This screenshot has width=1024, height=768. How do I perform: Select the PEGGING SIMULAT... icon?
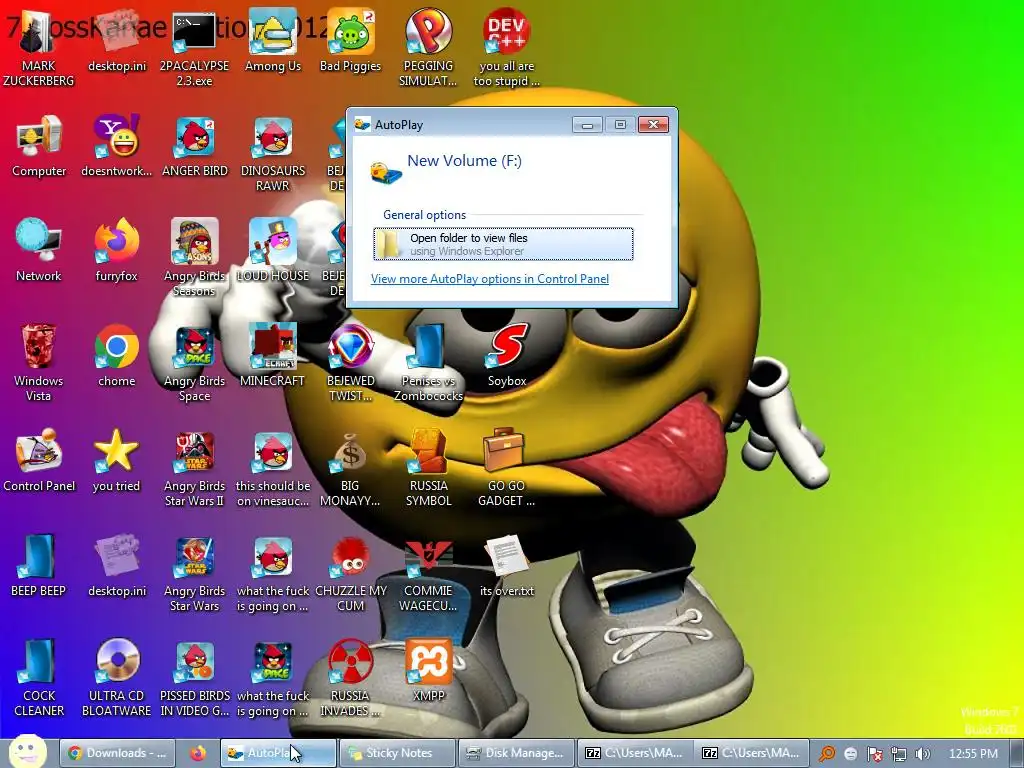pyautogui.click(x=428, y=47)
